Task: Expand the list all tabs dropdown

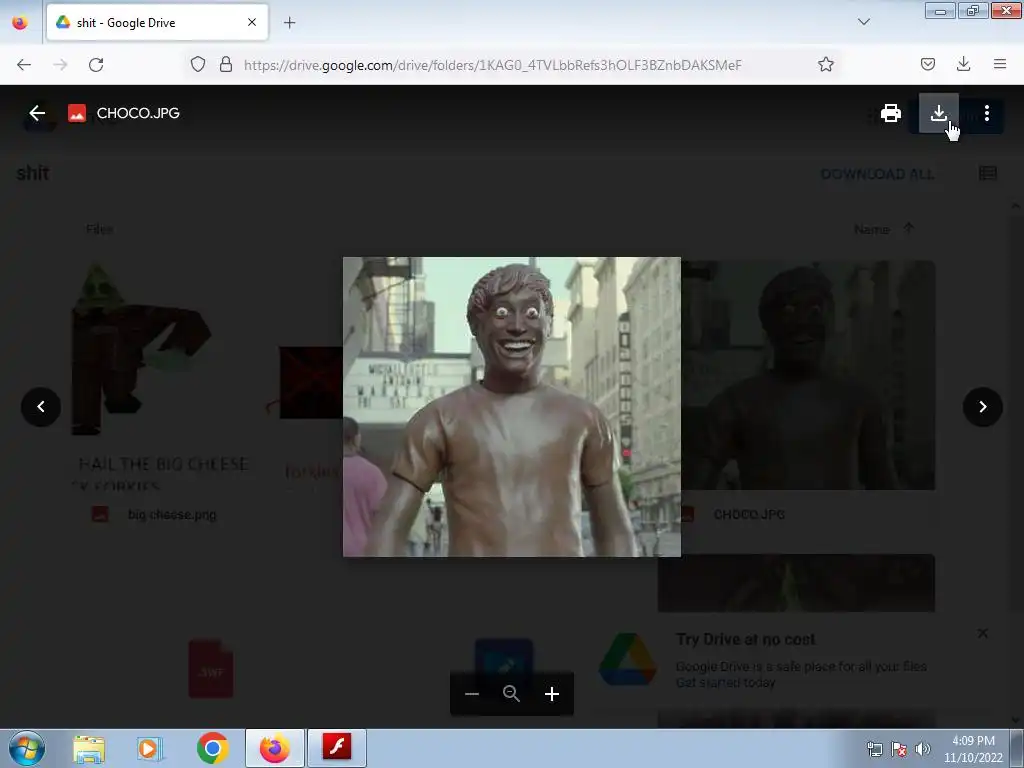Action: (863, 22)
